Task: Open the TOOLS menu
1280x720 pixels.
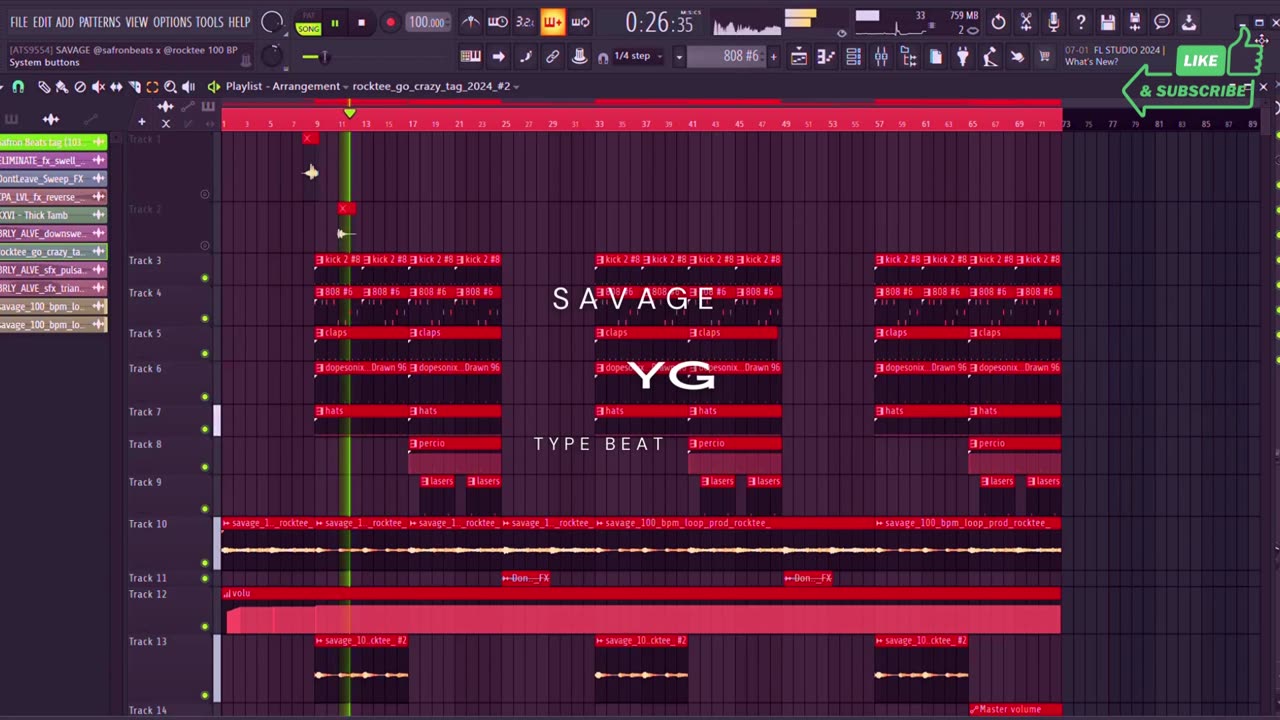Action: 209,22
